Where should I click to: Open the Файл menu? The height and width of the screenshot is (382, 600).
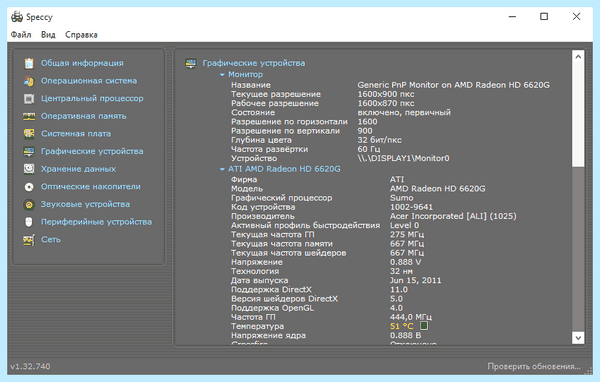click(21, 35)
